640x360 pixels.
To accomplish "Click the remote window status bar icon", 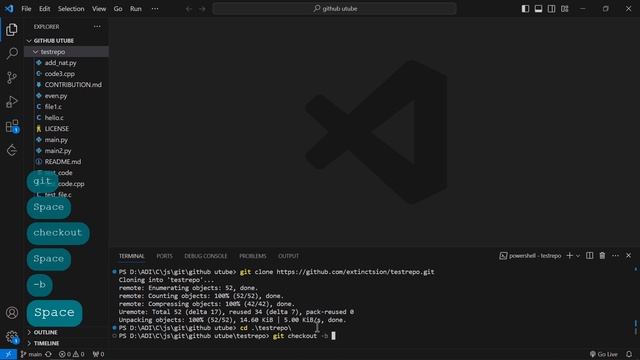I will [8, 354].
